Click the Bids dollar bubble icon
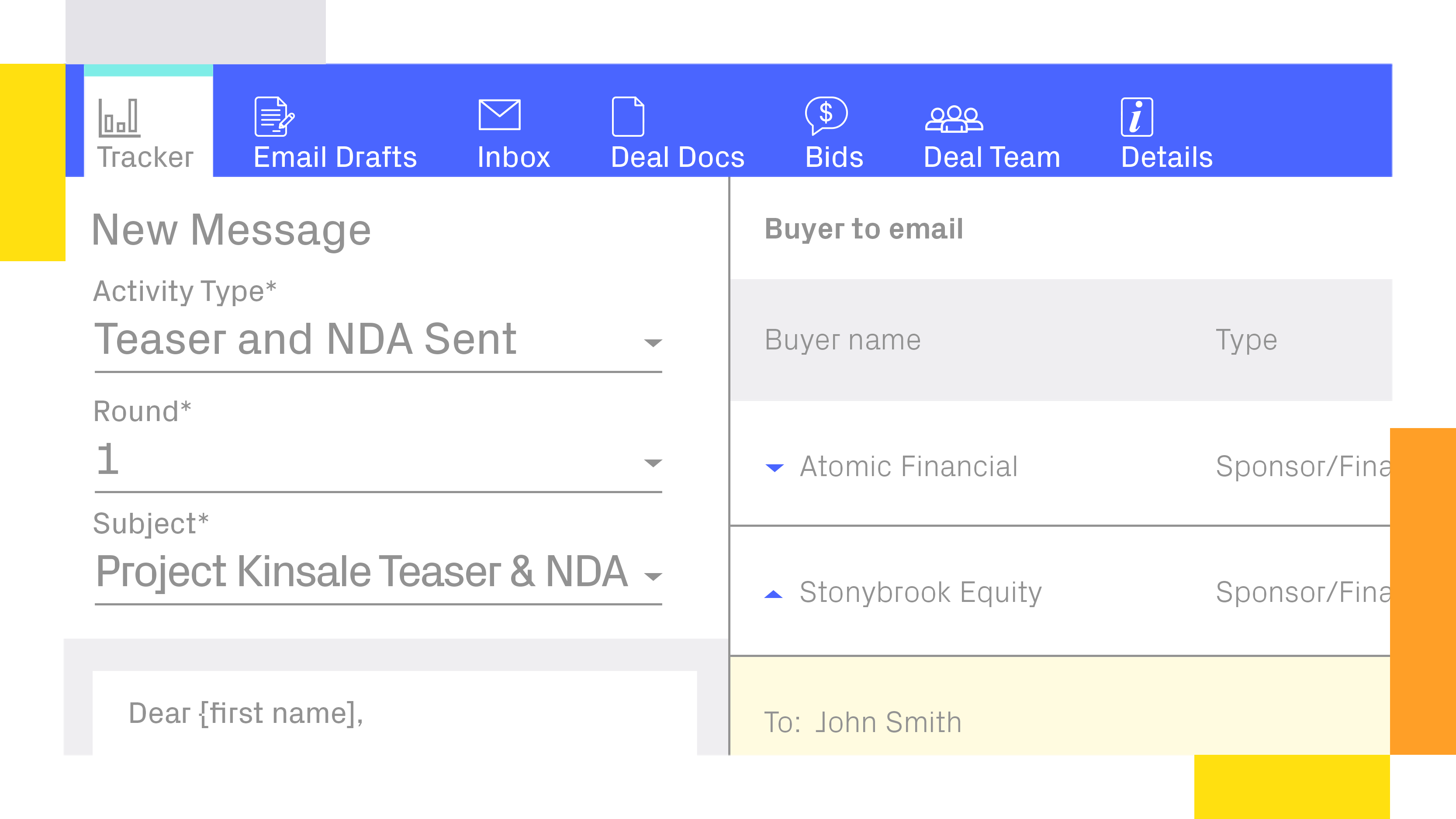 coord(826,115)
